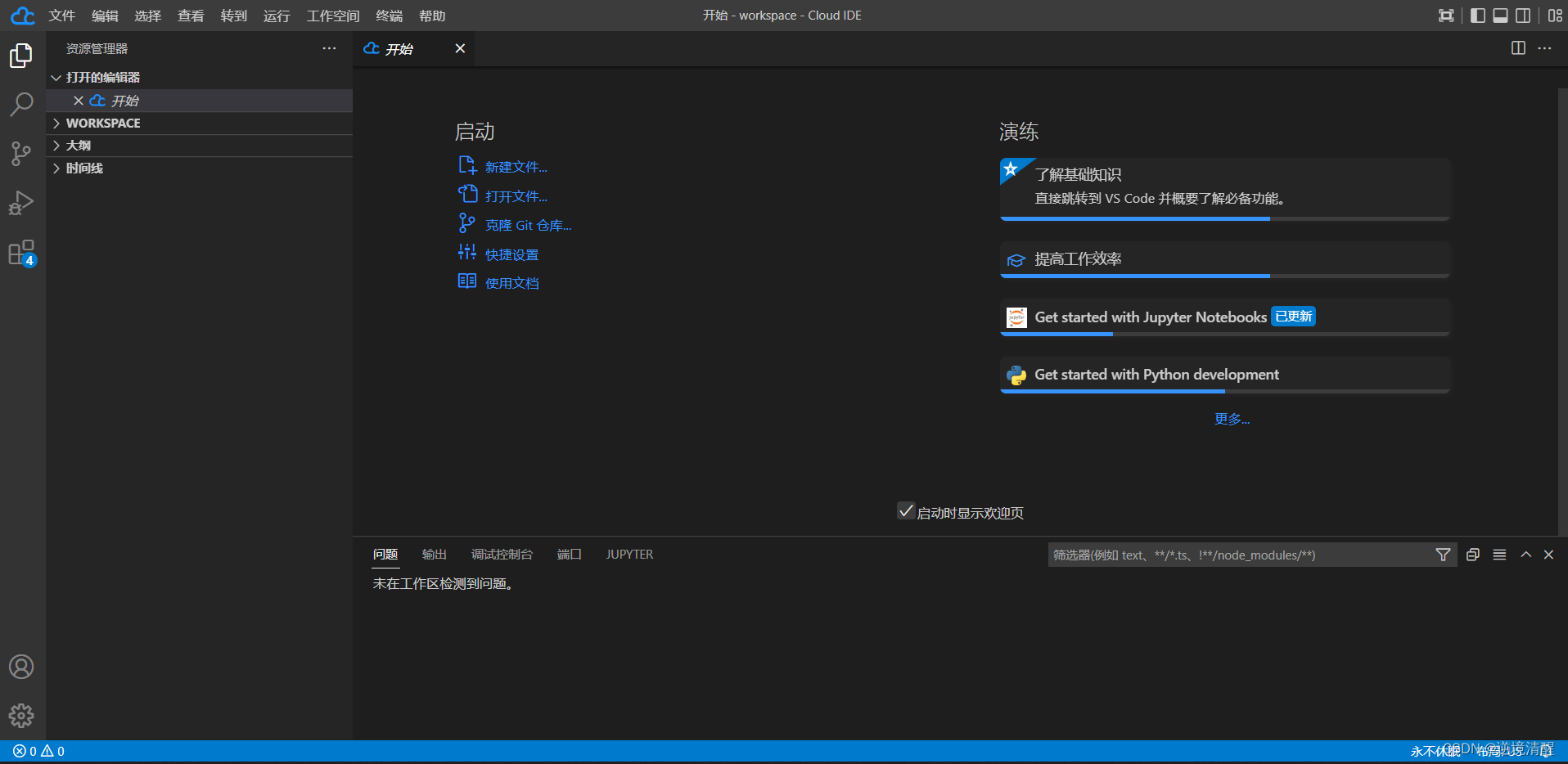Switch to the 输出 panel tab
1568x764 pixels.
tap(435, 555)
